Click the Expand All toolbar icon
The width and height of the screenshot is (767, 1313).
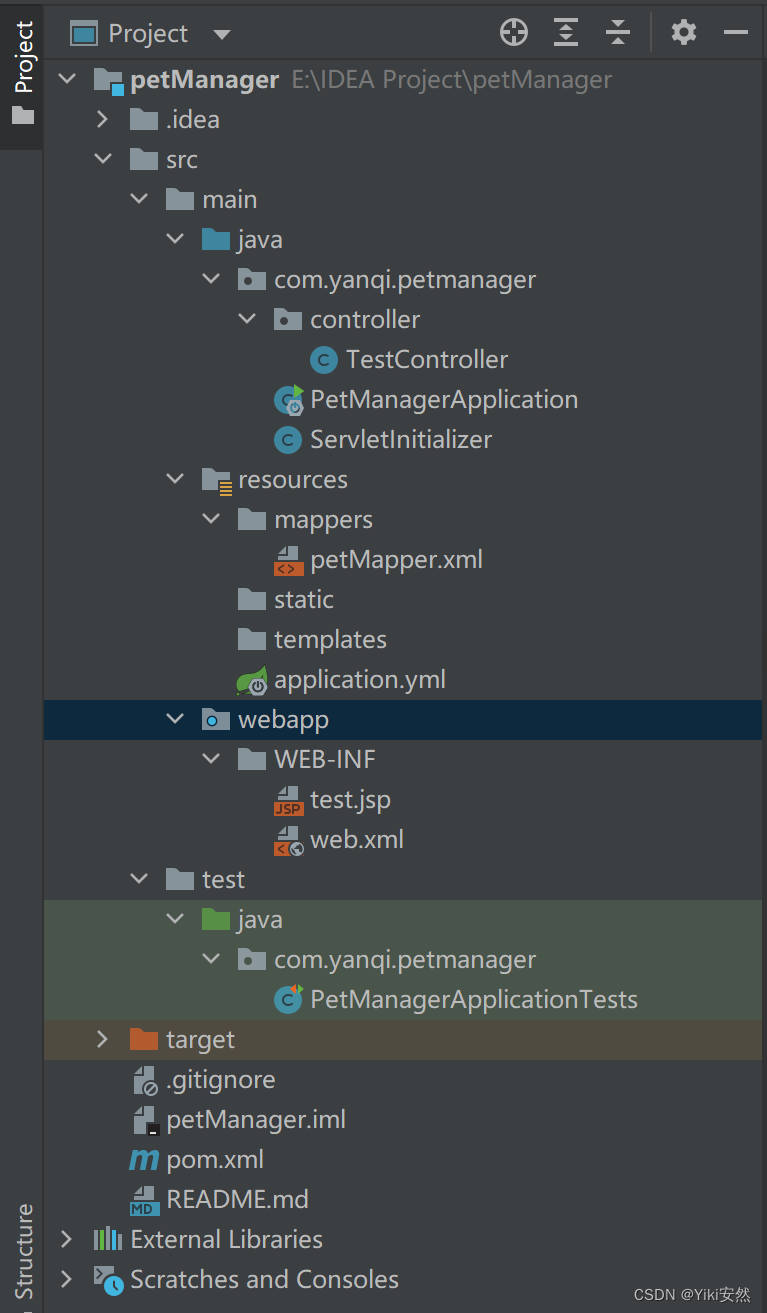coord(566,33)
